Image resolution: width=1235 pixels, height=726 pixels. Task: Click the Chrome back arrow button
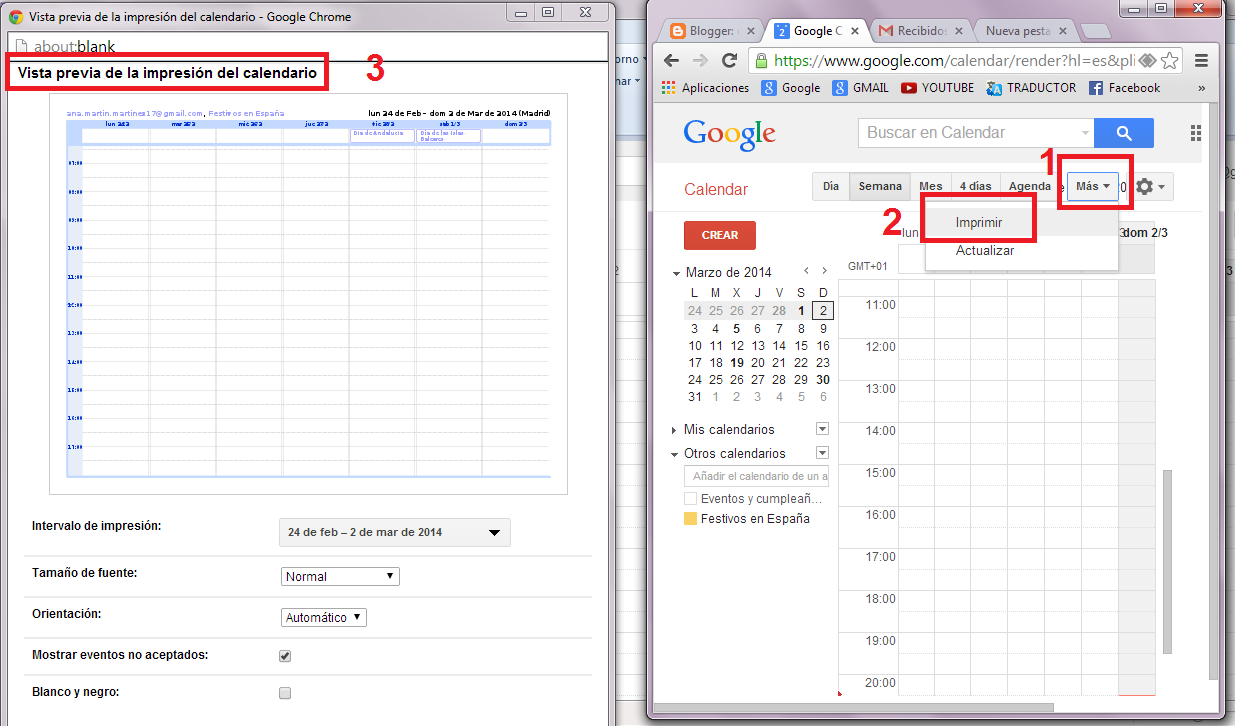tap(671, 60)
